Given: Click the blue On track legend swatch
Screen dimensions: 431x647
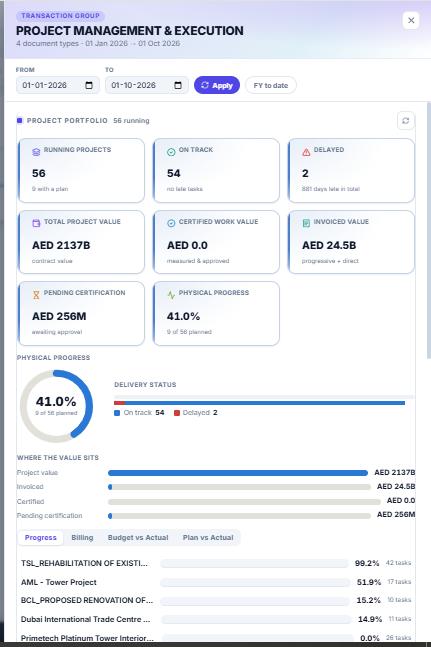Looking at the screenshot, I should coord(117,413).
